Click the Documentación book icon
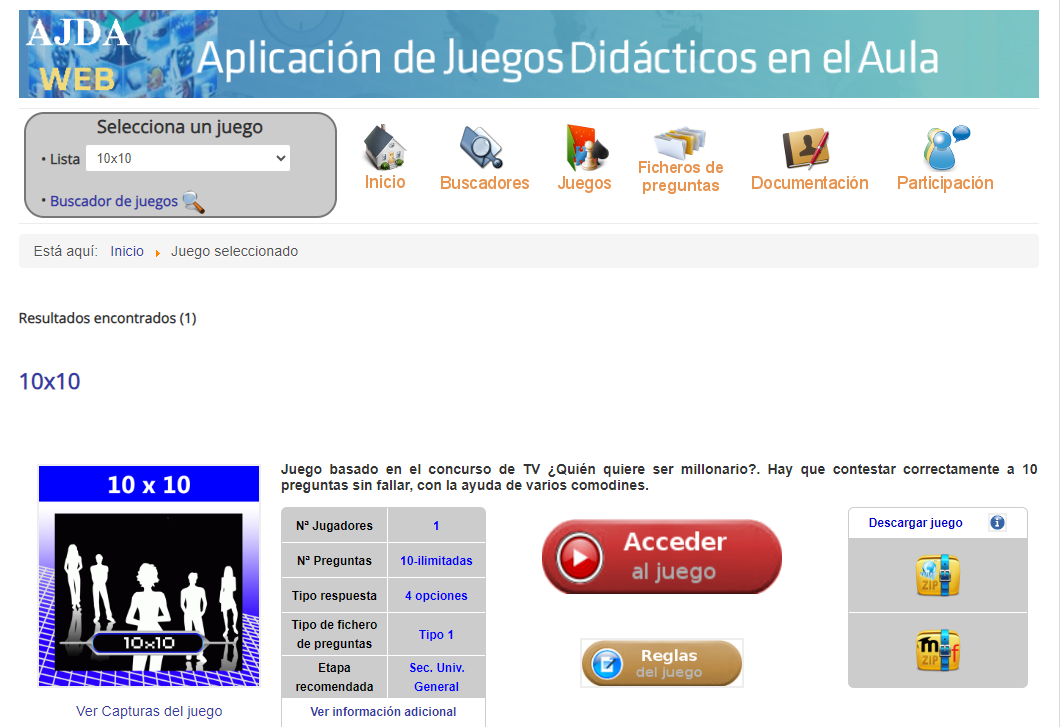Screen dimensions: 1060x727 coord(806,148)
